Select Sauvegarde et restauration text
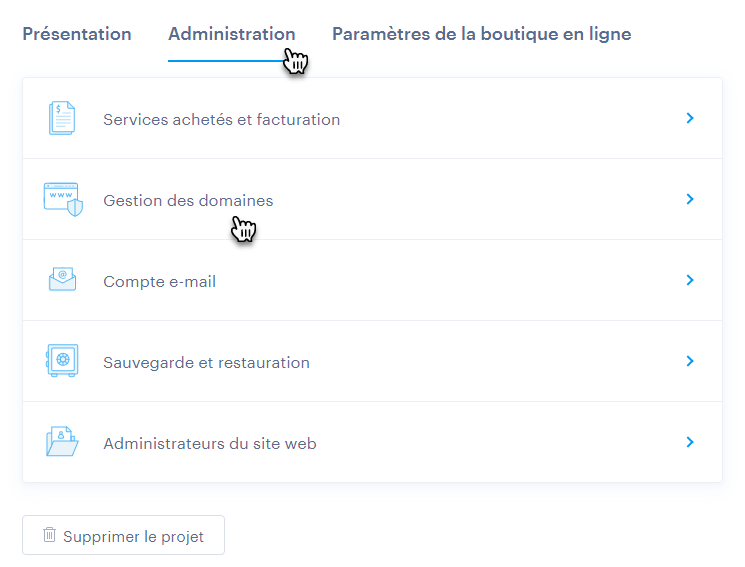This screenshot has width=745, height=567. click(x=206, y=363)
